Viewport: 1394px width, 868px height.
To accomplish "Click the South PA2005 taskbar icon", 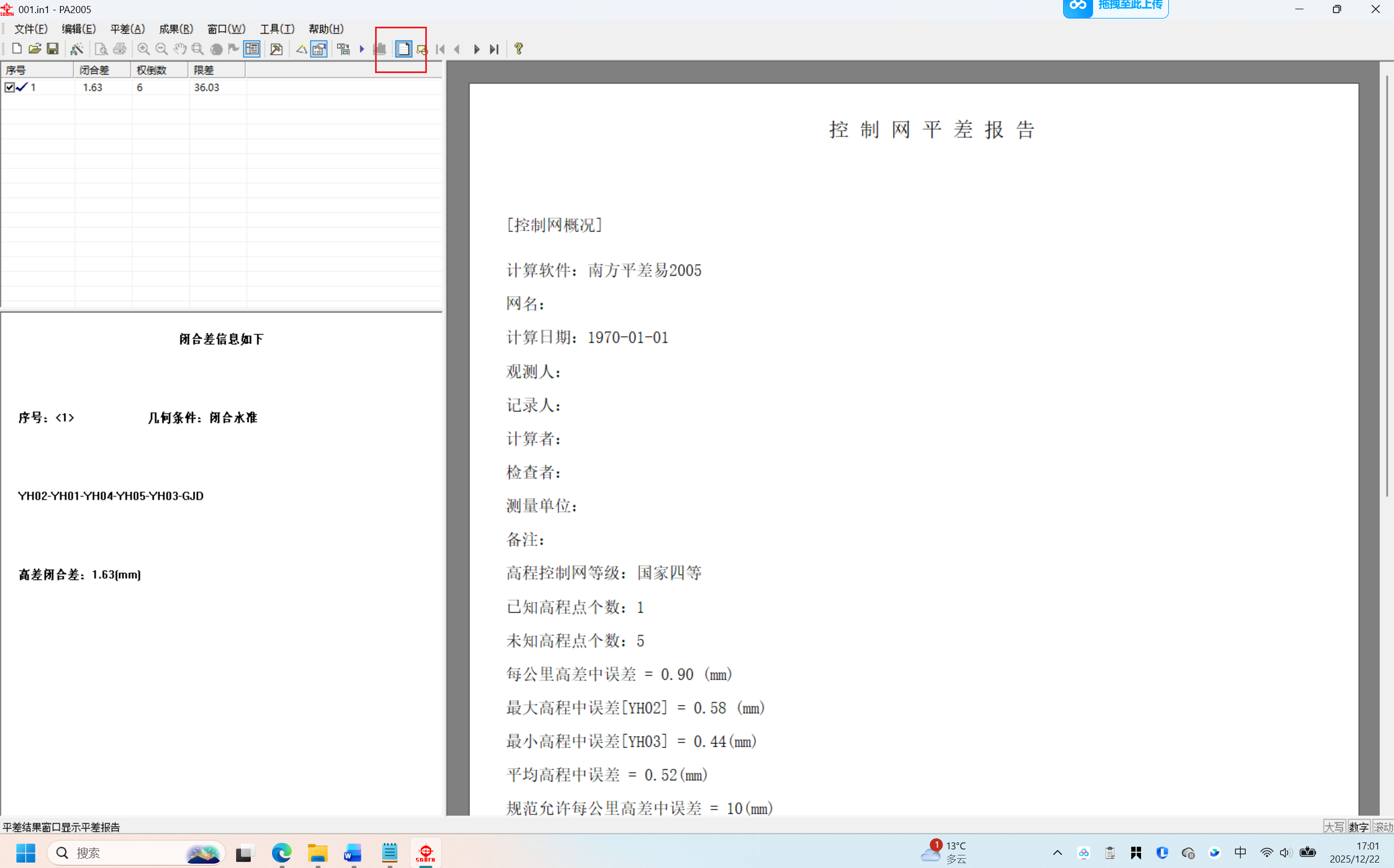I will 425,853.
